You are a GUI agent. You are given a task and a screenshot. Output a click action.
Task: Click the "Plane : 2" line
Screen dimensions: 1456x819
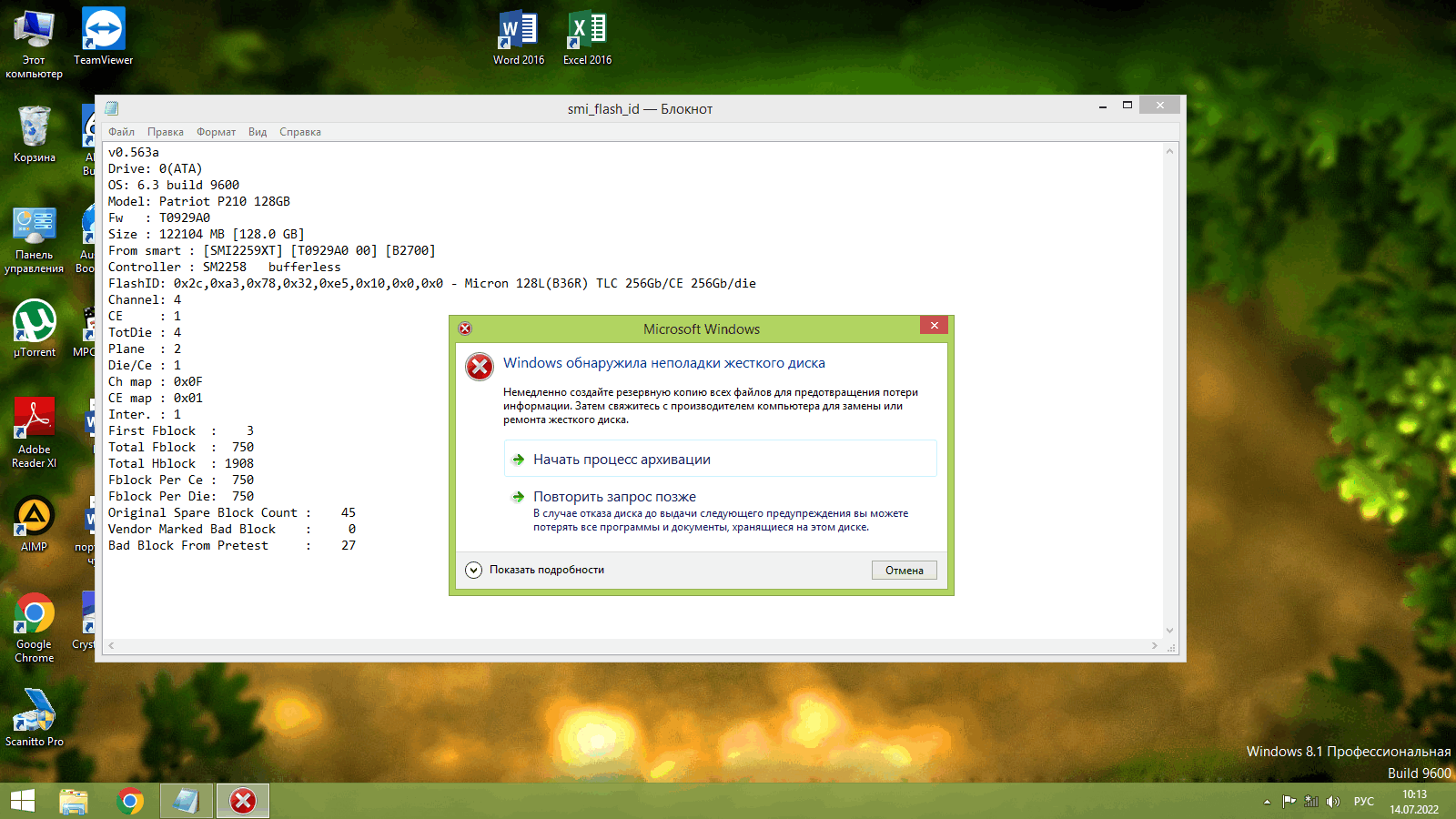click(x=145, y=349)
